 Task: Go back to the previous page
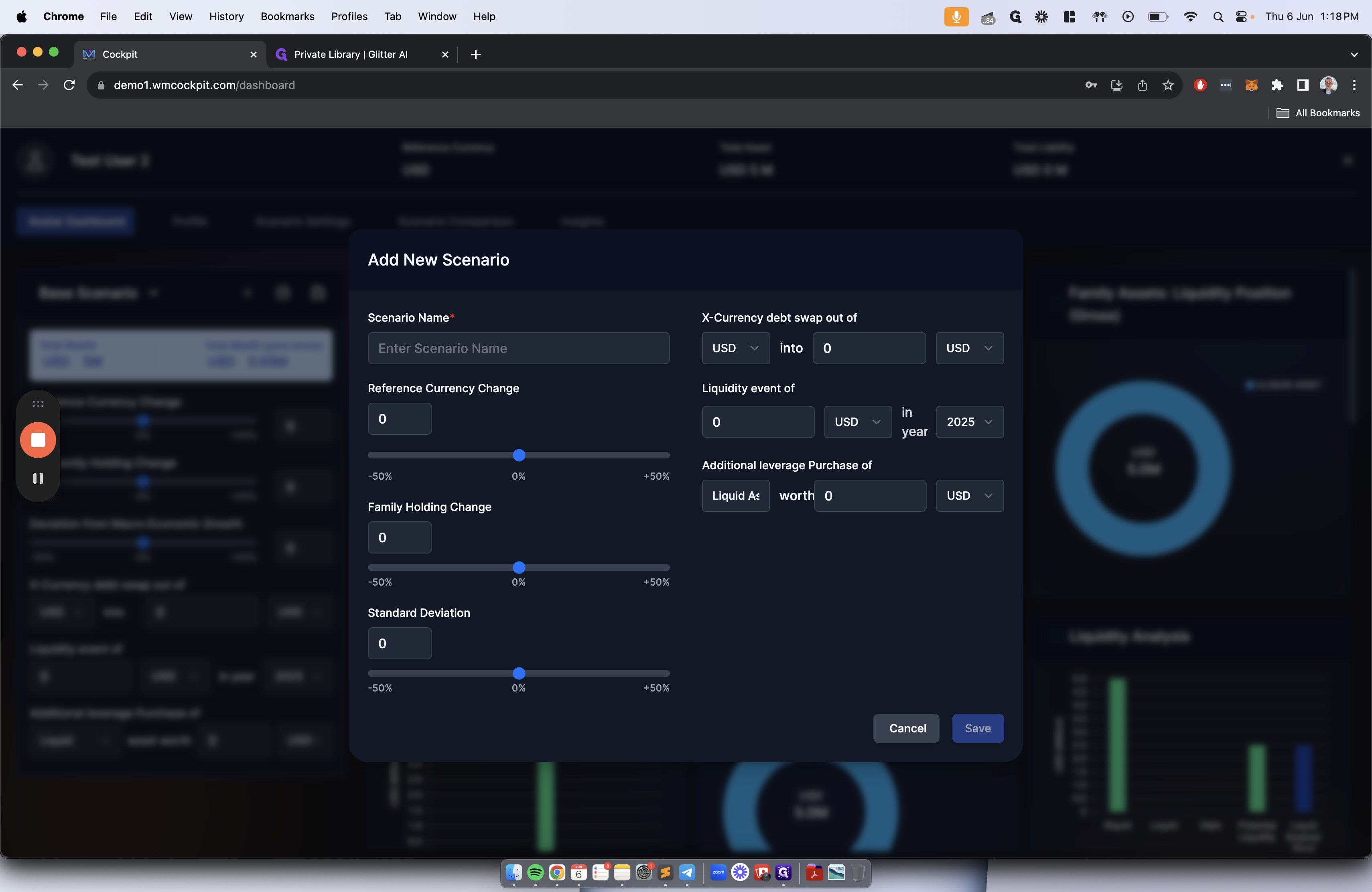tap(18, 85)
